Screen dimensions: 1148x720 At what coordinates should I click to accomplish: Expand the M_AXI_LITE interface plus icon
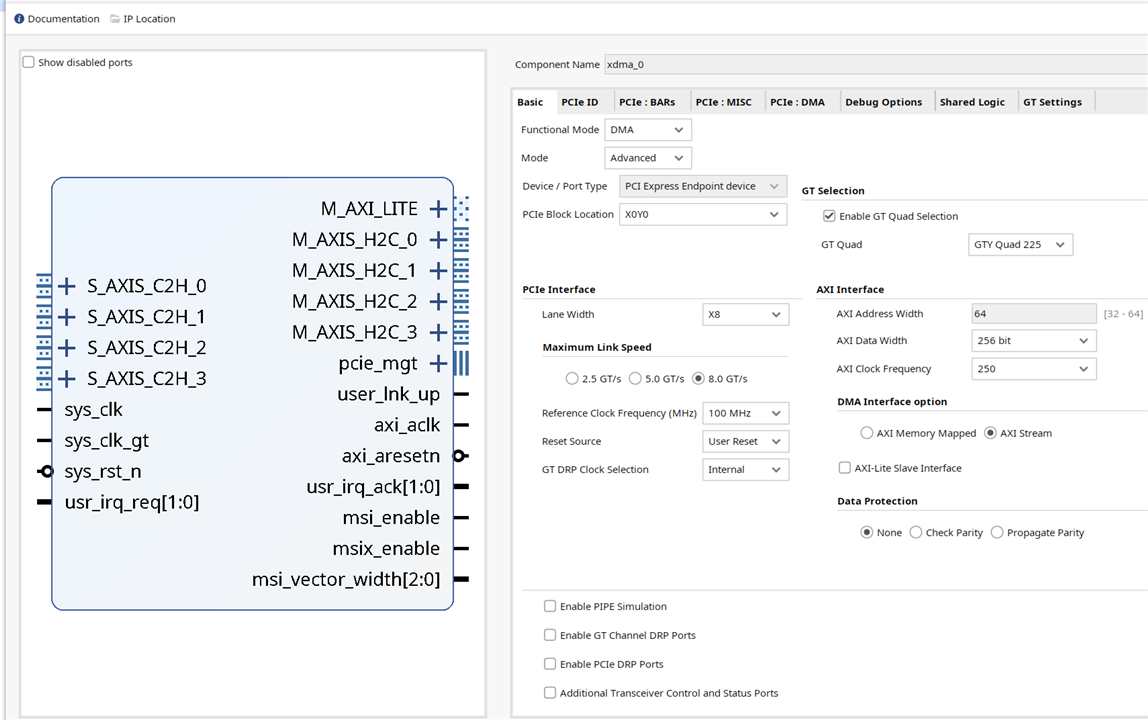point(438,209)
